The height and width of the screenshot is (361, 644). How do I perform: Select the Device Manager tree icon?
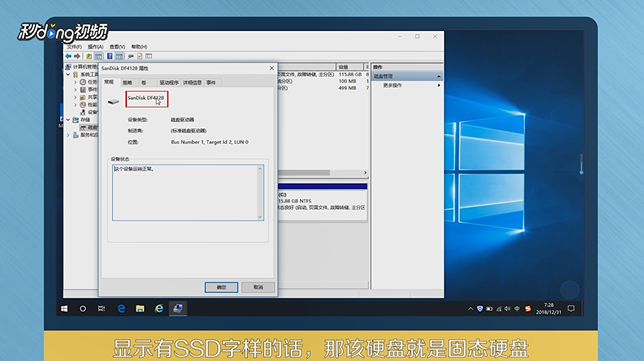coord(83,112)
